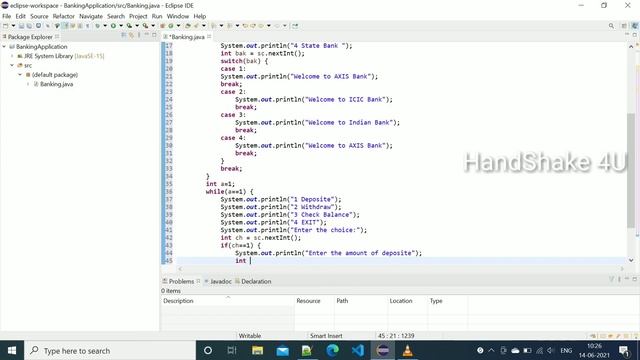This screenshot has height=360, width=640.
Task: Expand the JRE System Library node
Action: point(12,56)
